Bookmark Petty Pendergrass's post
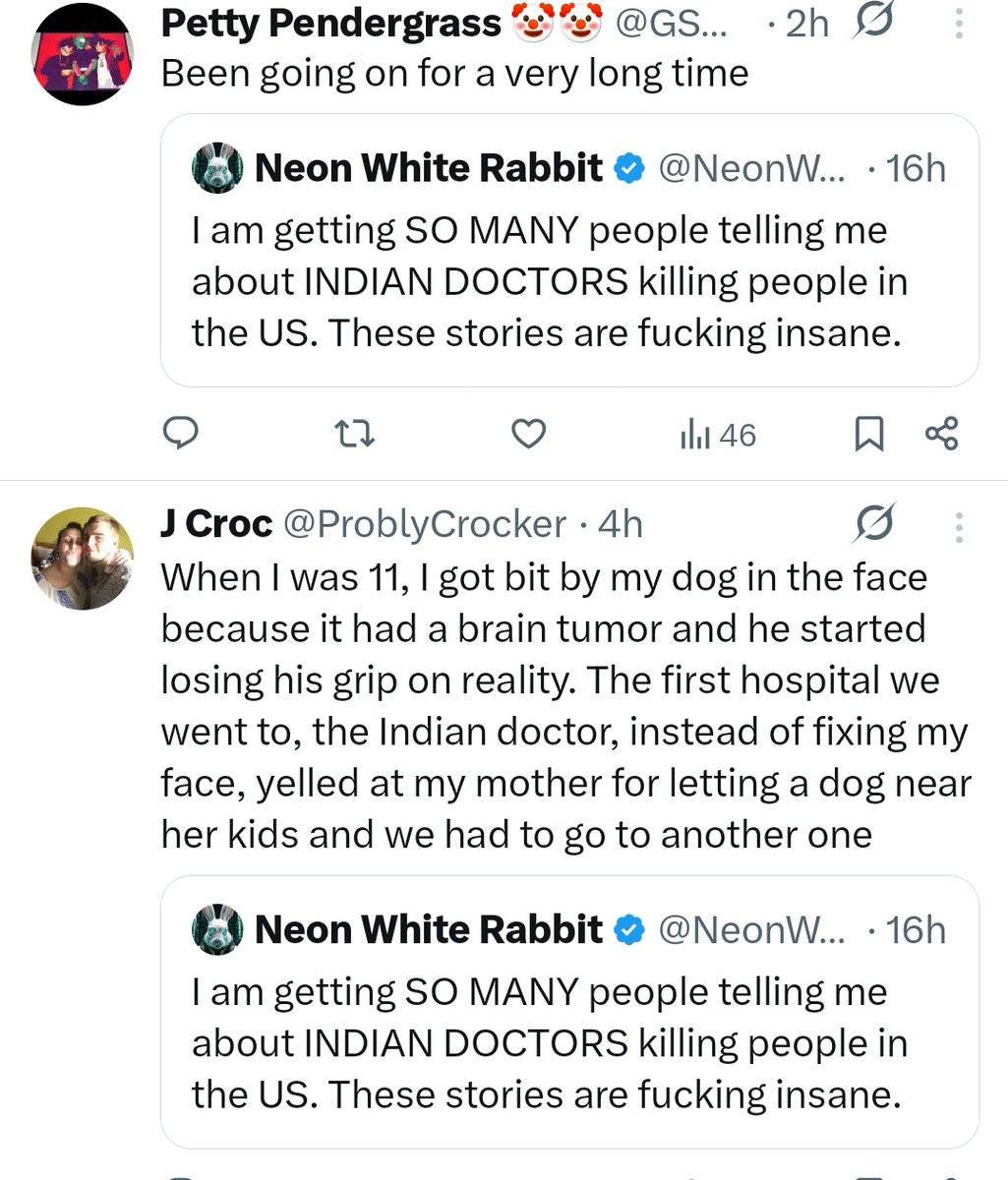 [x=868, y=434]
